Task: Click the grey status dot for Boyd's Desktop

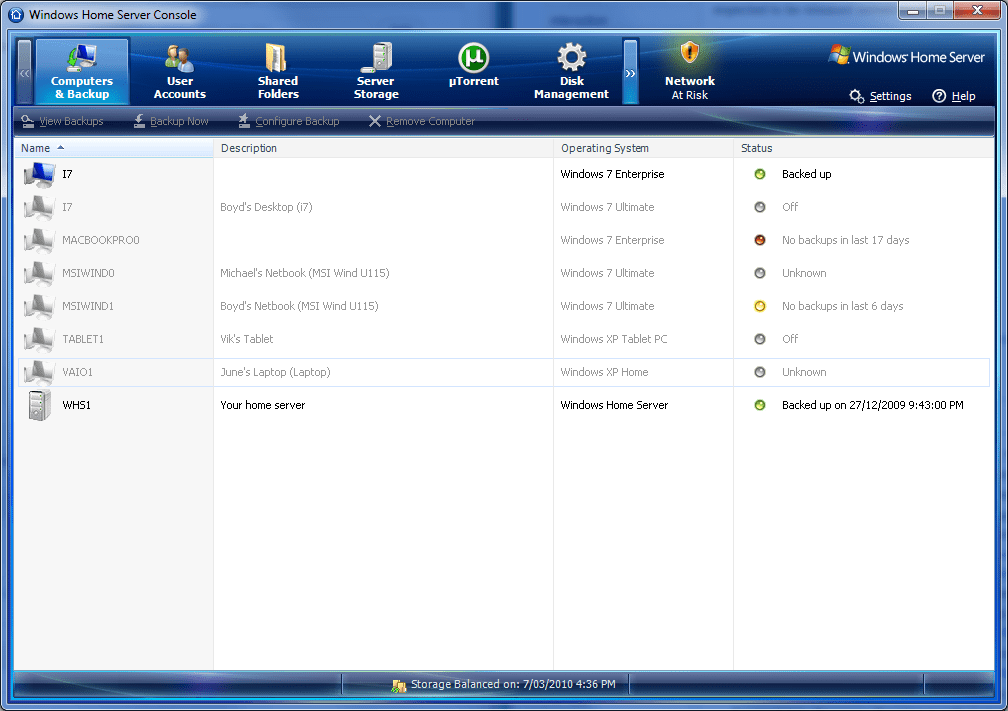Action: (760, 207)
